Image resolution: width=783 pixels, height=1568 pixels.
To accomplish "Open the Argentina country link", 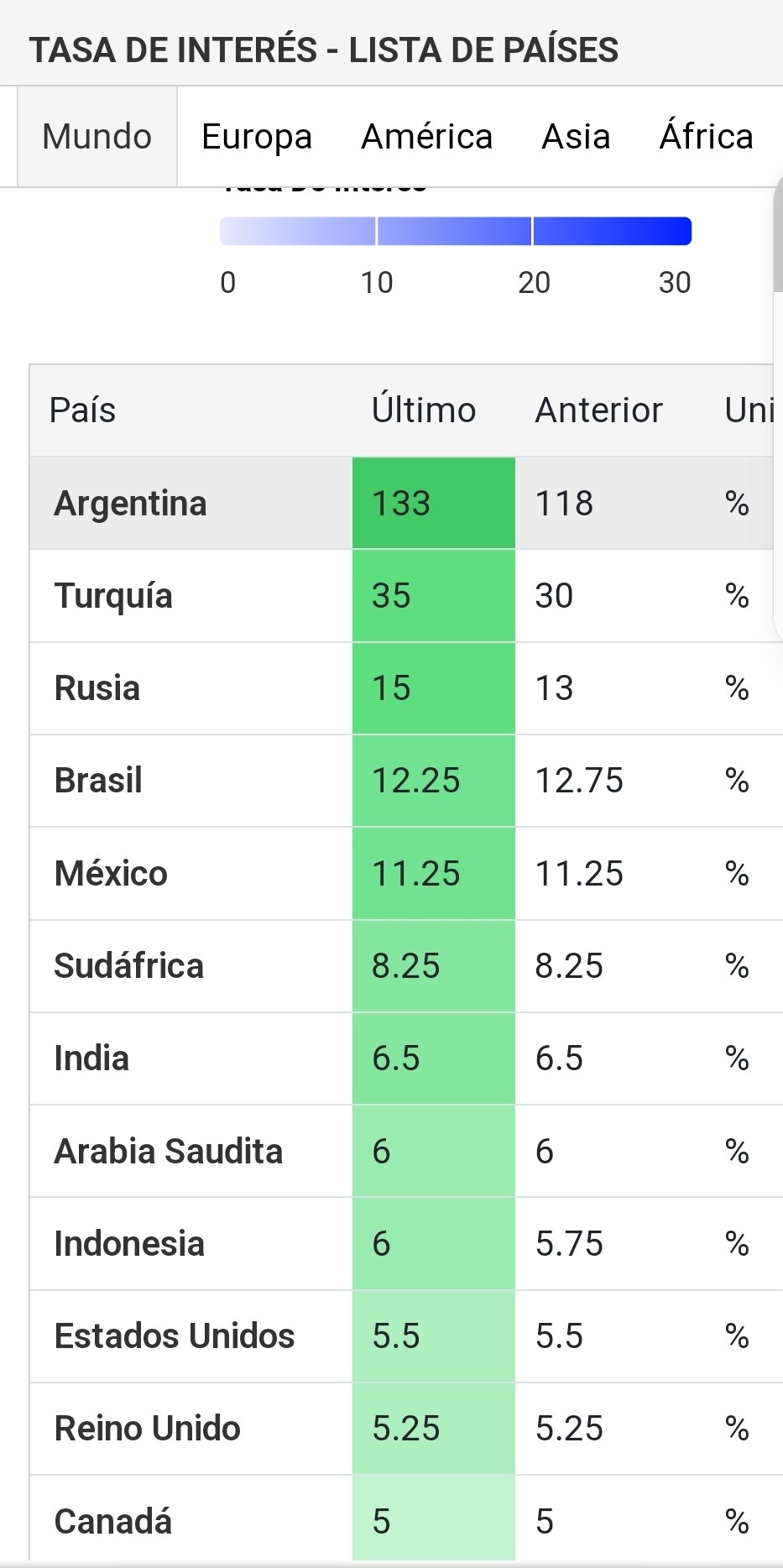I will (130, 504).
